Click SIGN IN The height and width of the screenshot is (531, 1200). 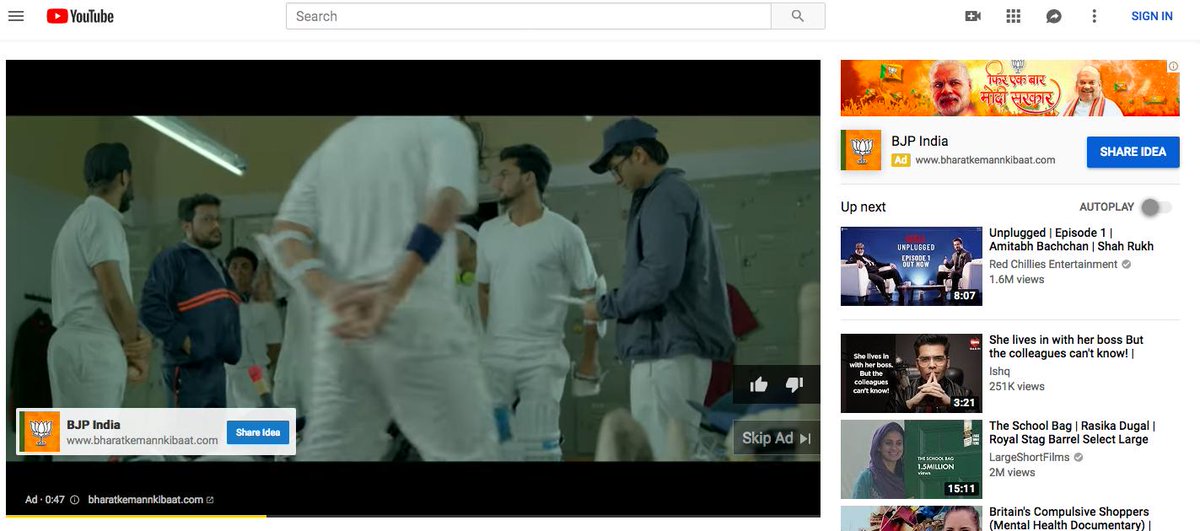[x=1152, y=16]
